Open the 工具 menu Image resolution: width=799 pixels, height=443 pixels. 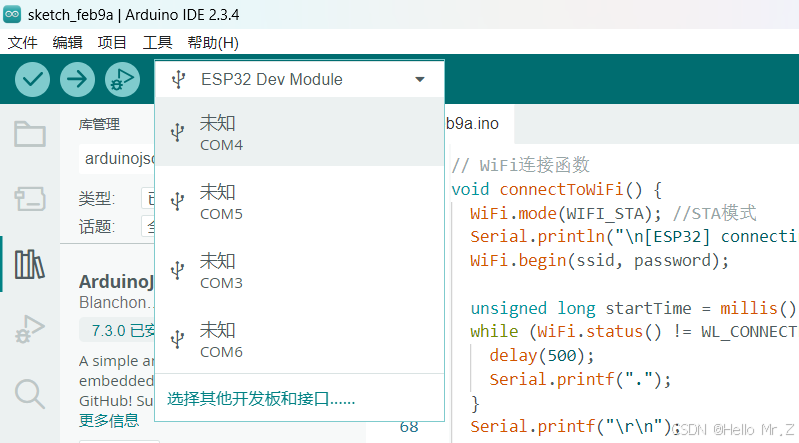(157, 42)
